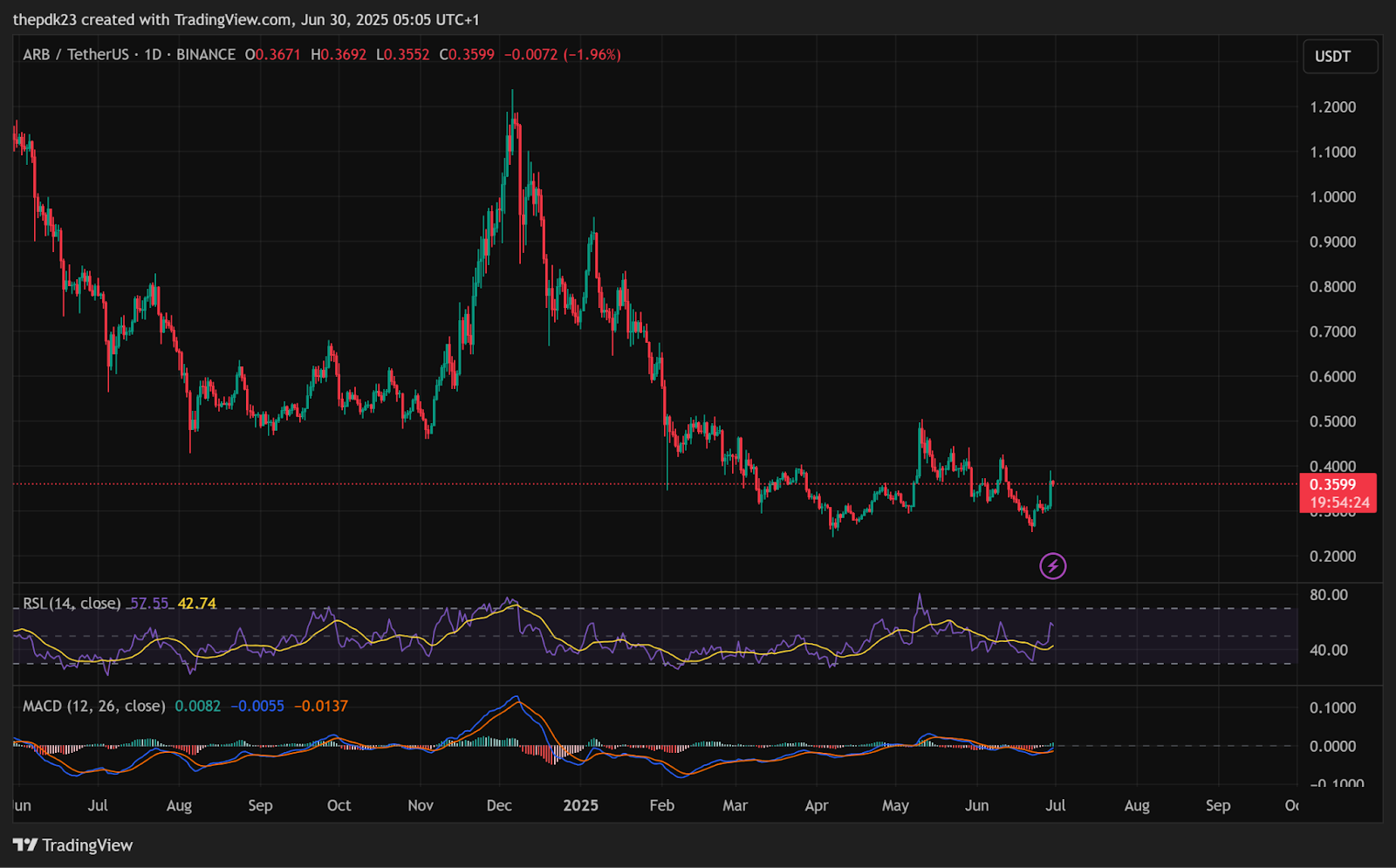Click the Nov label on time axis
This screenshot has height=868, width=1396.
pyautogui.click(x=421, y=805)
